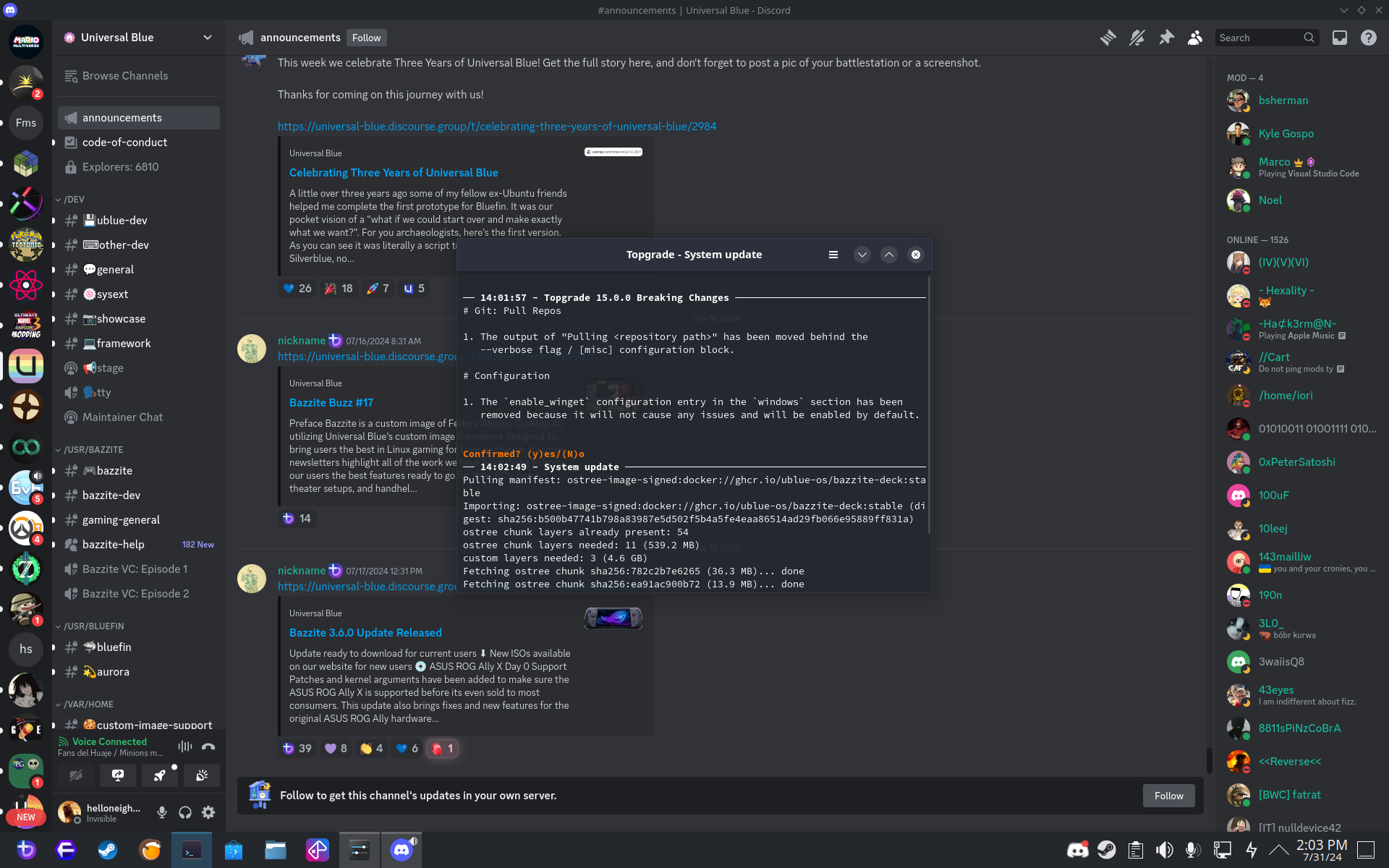Screen dimensions: 1389x868
Task: Open Steam from the taskbar
Action: coord(108,850)
